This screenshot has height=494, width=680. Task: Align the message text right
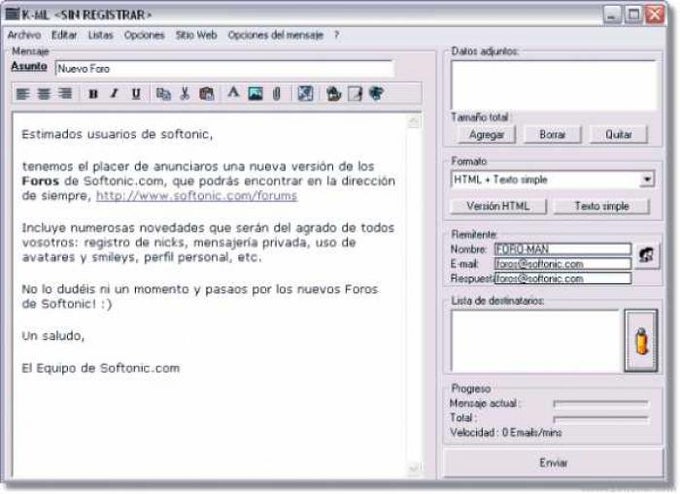point(65,94)
